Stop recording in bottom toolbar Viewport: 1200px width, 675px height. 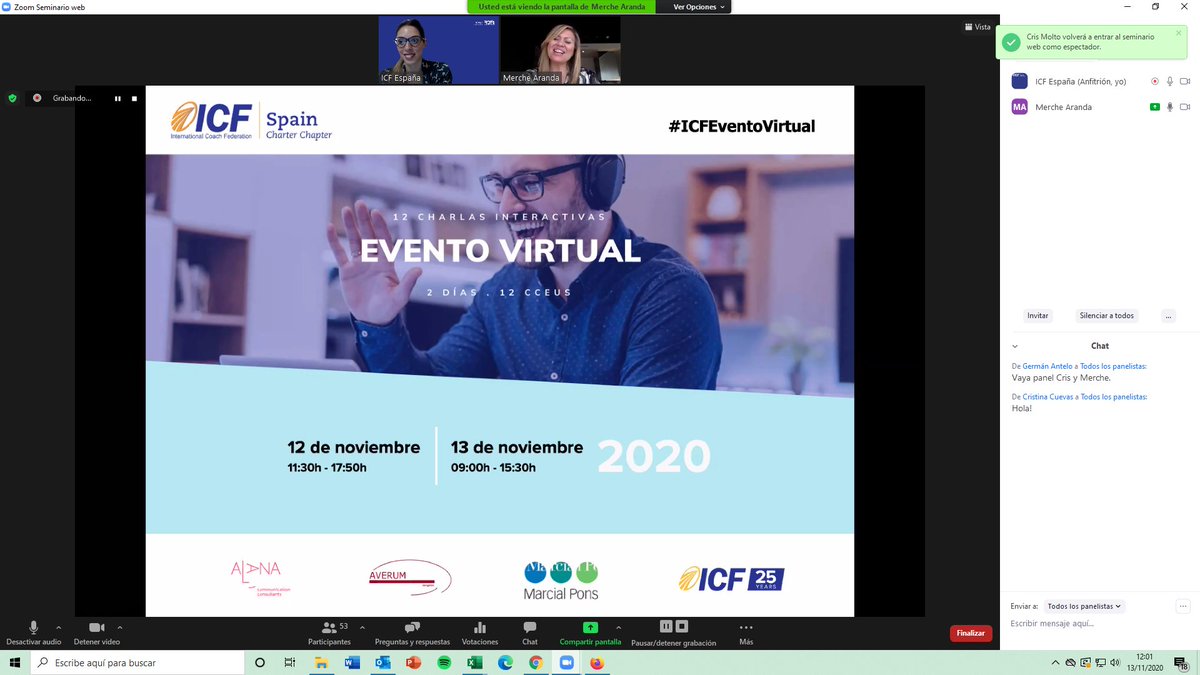682,626
